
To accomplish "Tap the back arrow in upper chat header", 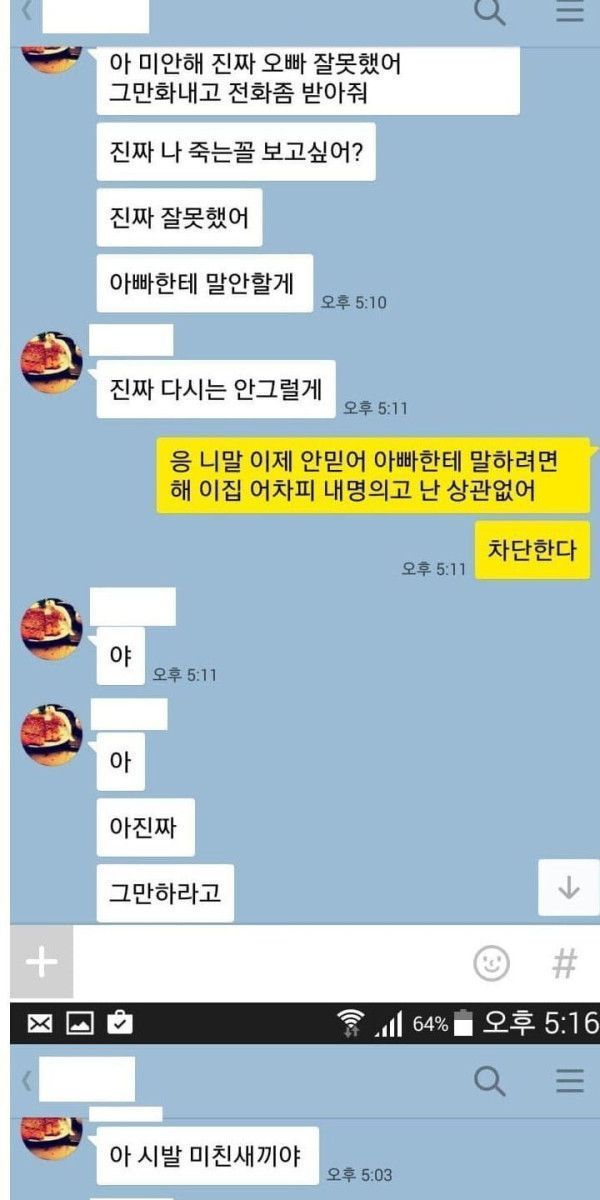I will coord(26,12).
